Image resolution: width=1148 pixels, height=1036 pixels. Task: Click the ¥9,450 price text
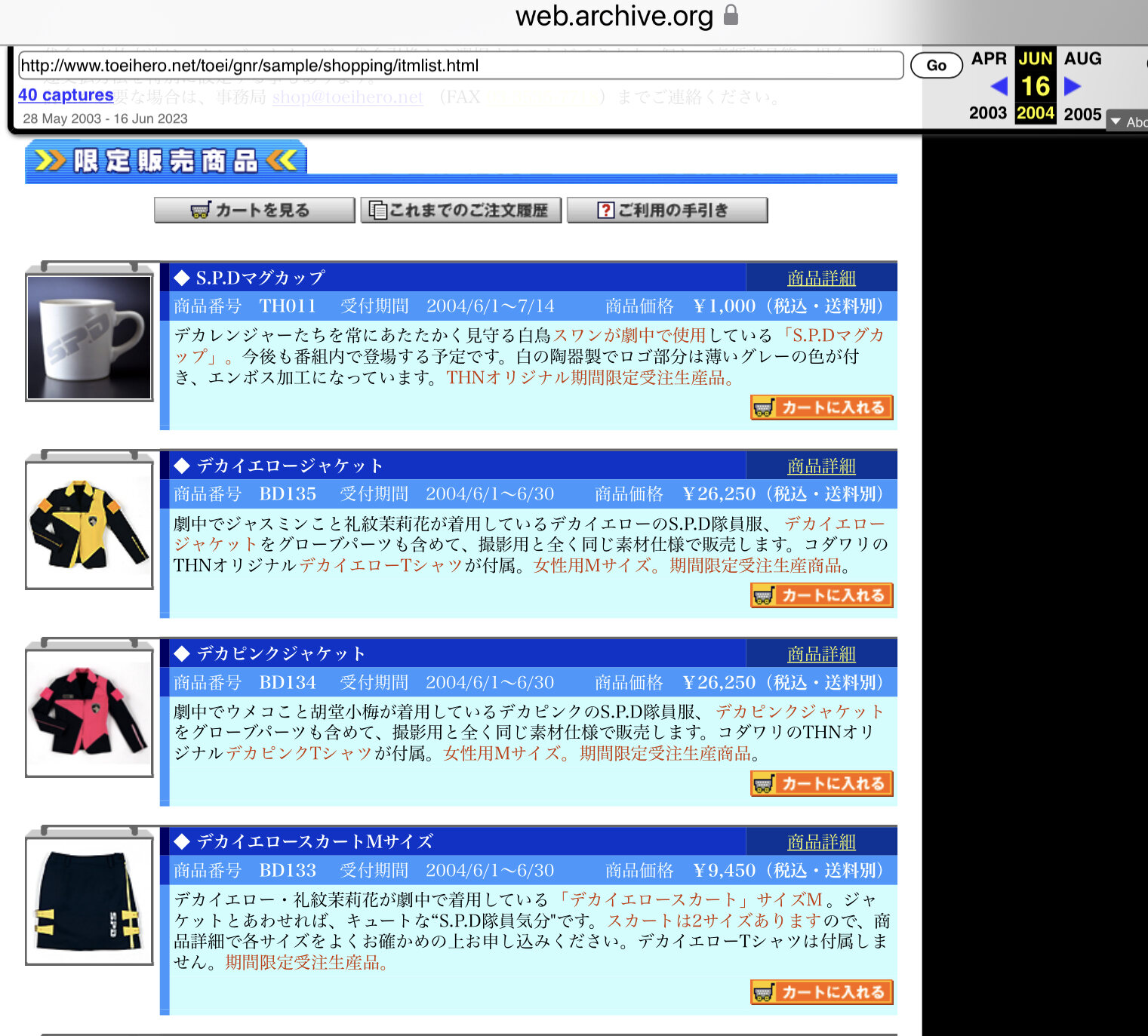pos(725,871)
